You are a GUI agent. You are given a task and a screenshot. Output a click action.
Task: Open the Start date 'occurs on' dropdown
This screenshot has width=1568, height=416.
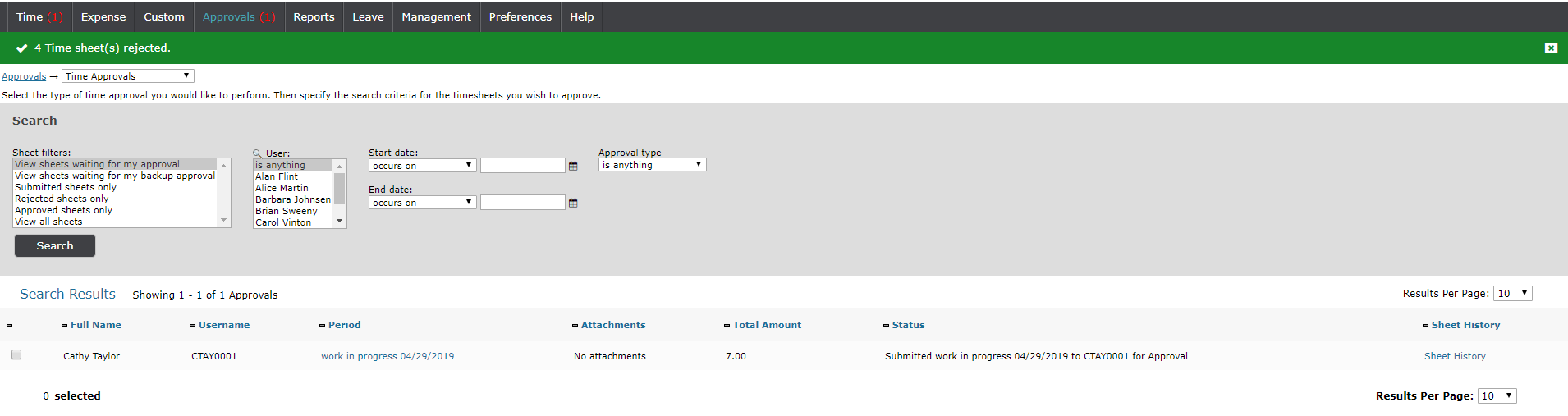422,166
